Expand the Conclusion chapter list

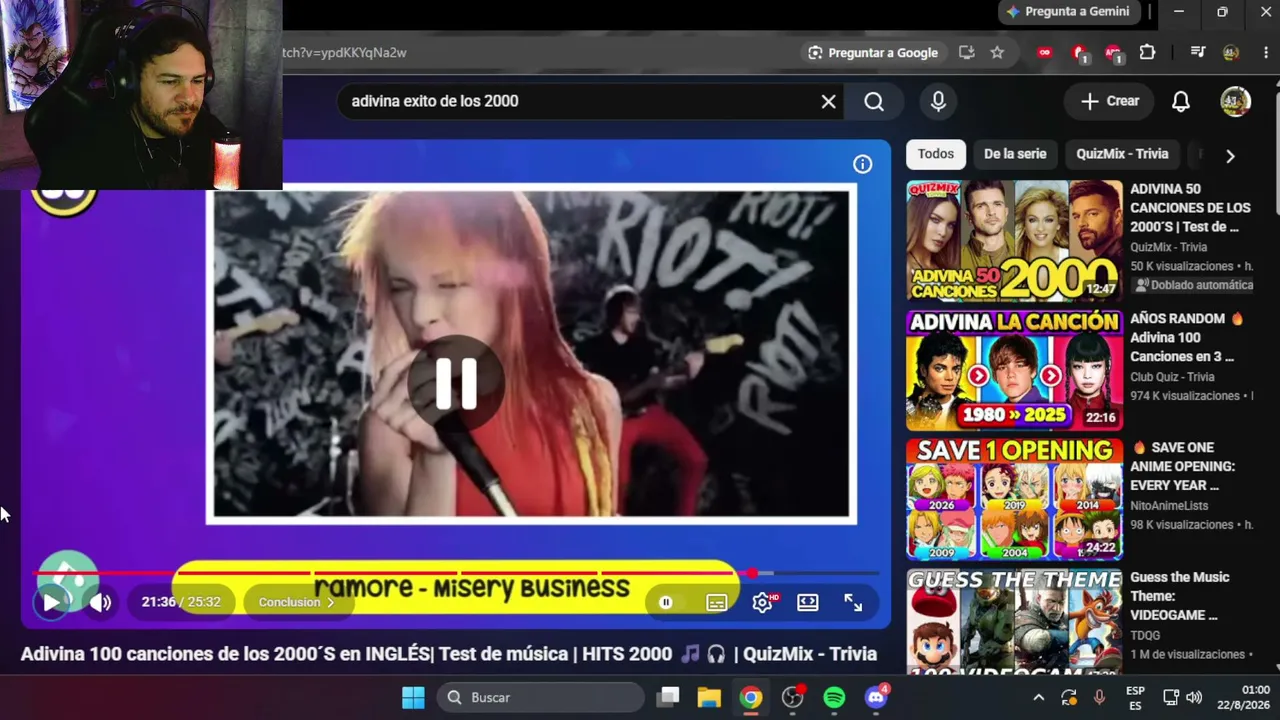(296, 602)
